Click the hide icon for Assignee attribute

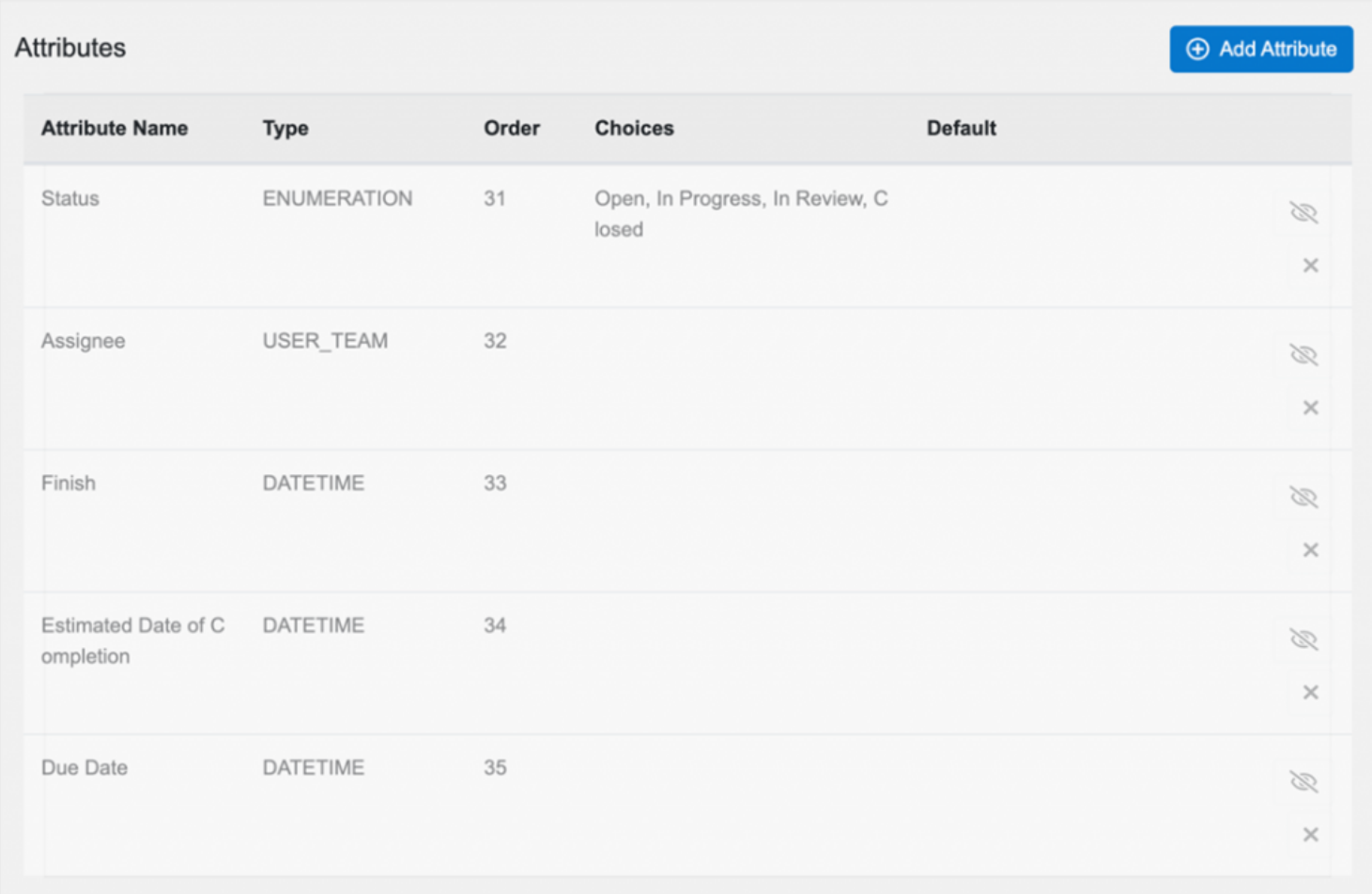tap(1305, 355)
